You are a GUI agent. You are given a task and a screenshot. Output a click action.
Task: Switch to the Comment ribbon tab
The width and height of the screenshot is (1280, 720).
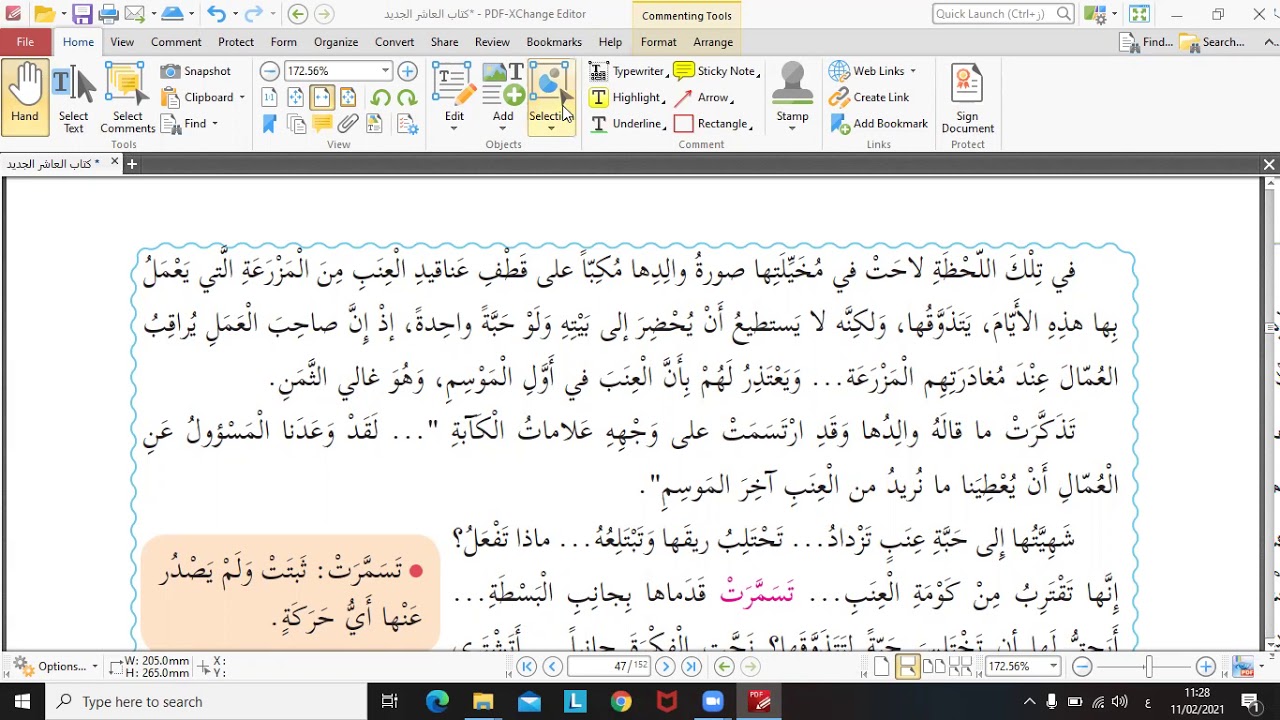tap(176, 42)
